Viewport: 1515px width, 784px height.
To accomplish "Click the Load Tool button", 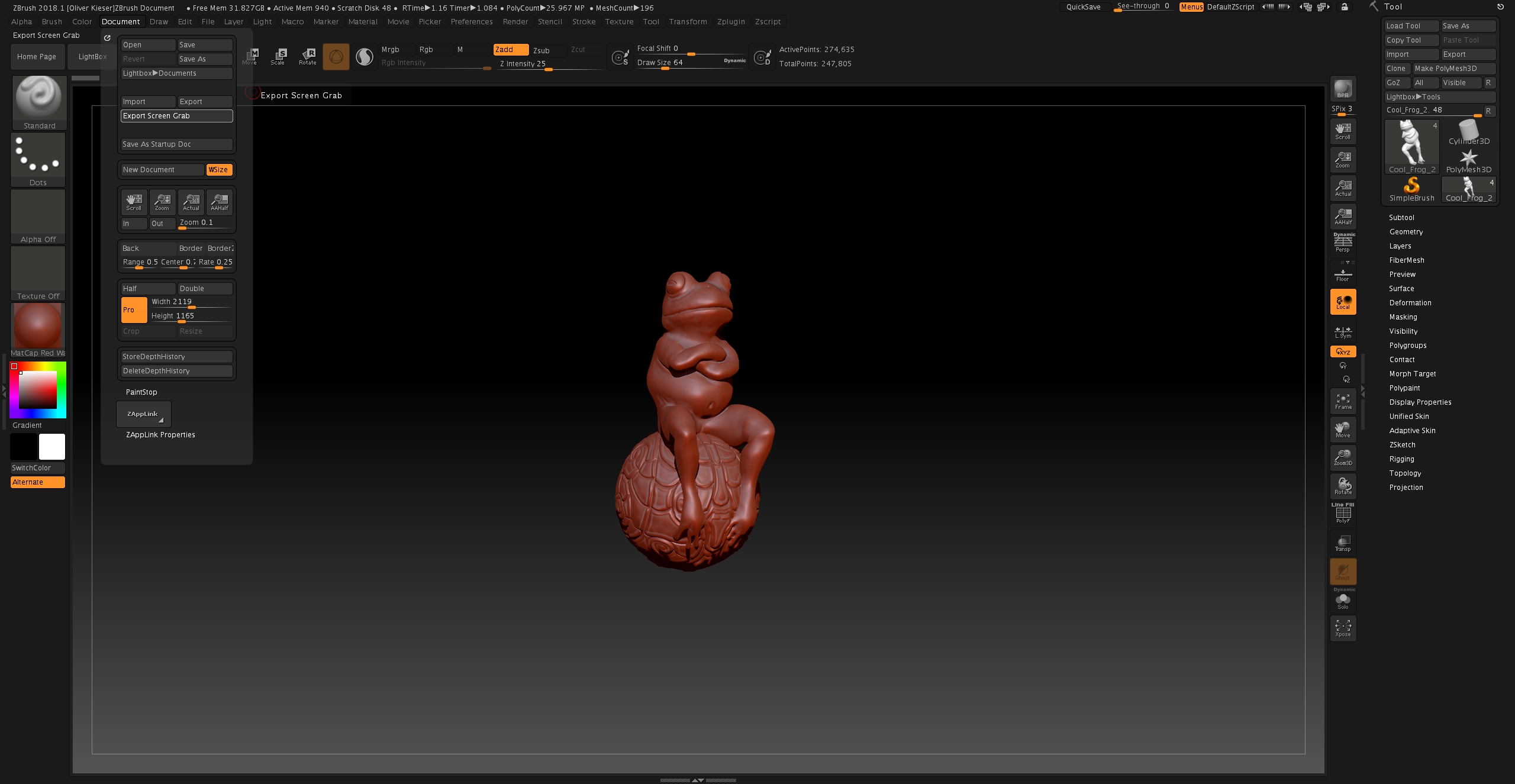I will point(1411,26).
